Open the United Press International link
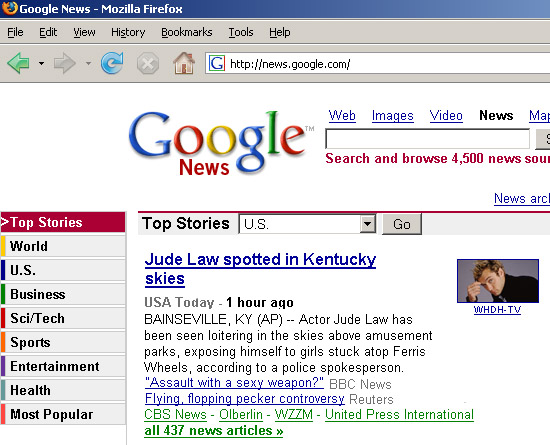 coord(399,414)
